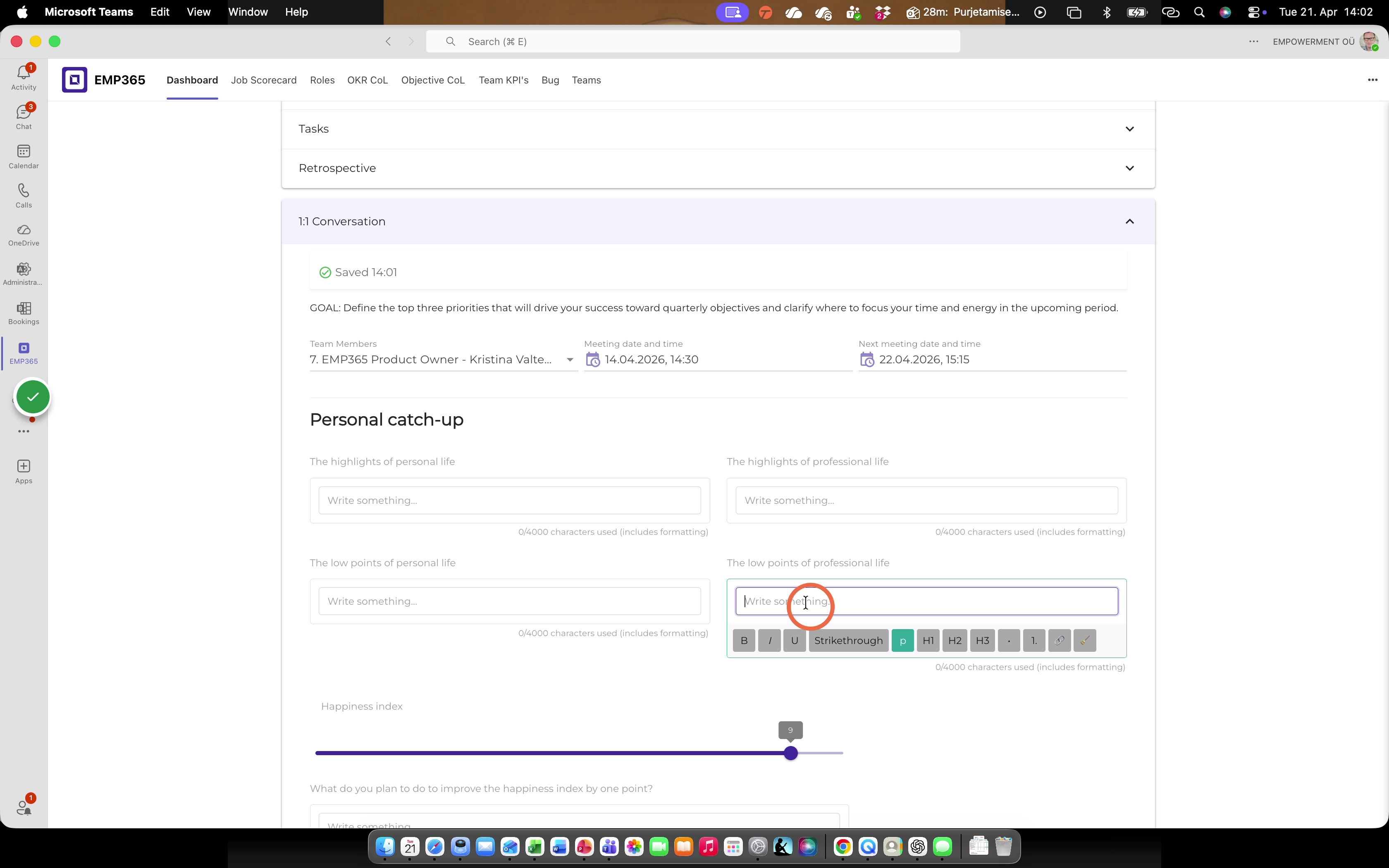1389x868 pixels.
Task: Switch to the Job Scorecard tab
Action: pyautogui.click(x=263, y=80)
